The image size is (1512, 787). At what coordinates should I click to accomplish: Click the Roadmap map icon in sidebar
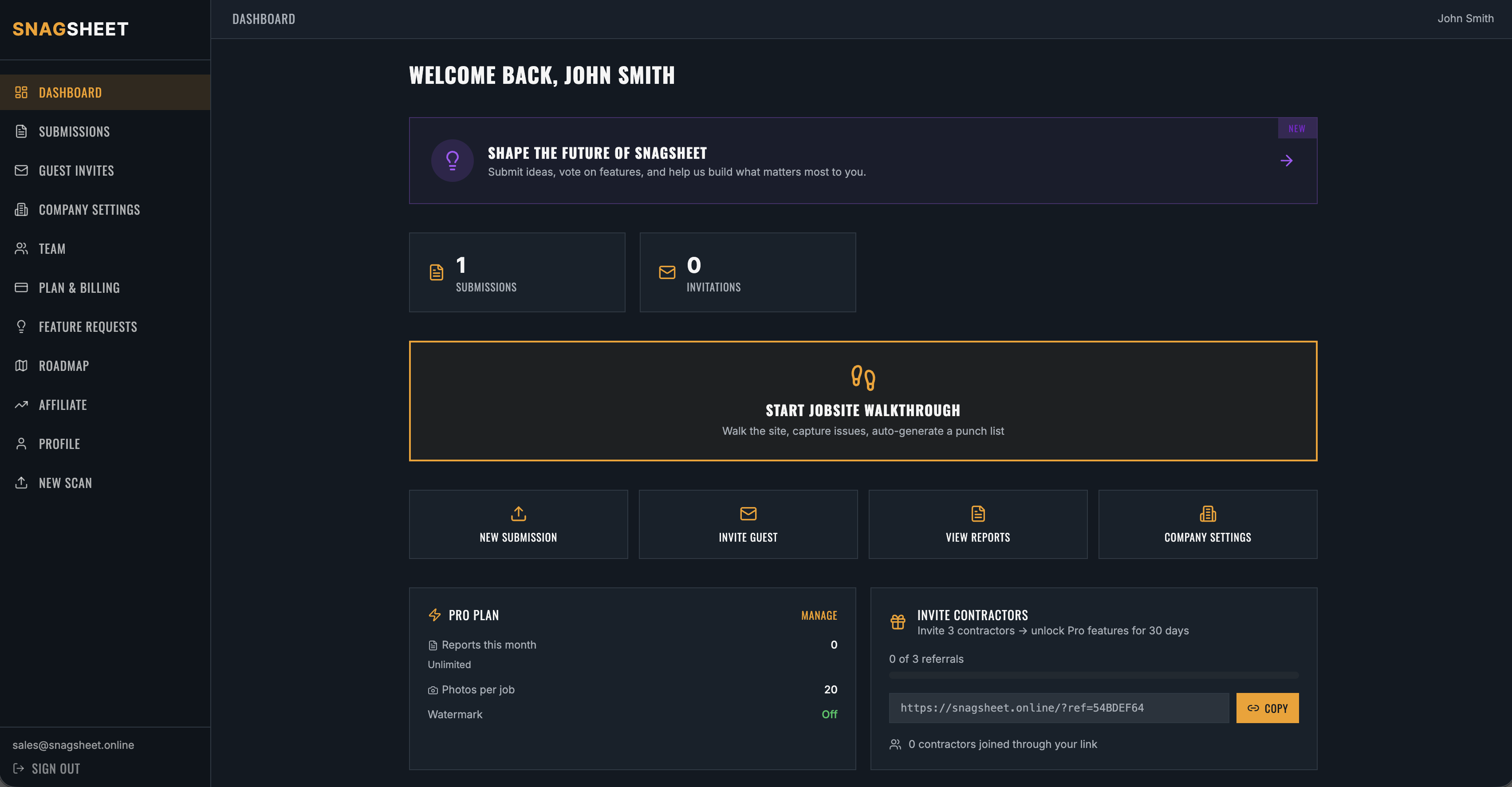21,366
